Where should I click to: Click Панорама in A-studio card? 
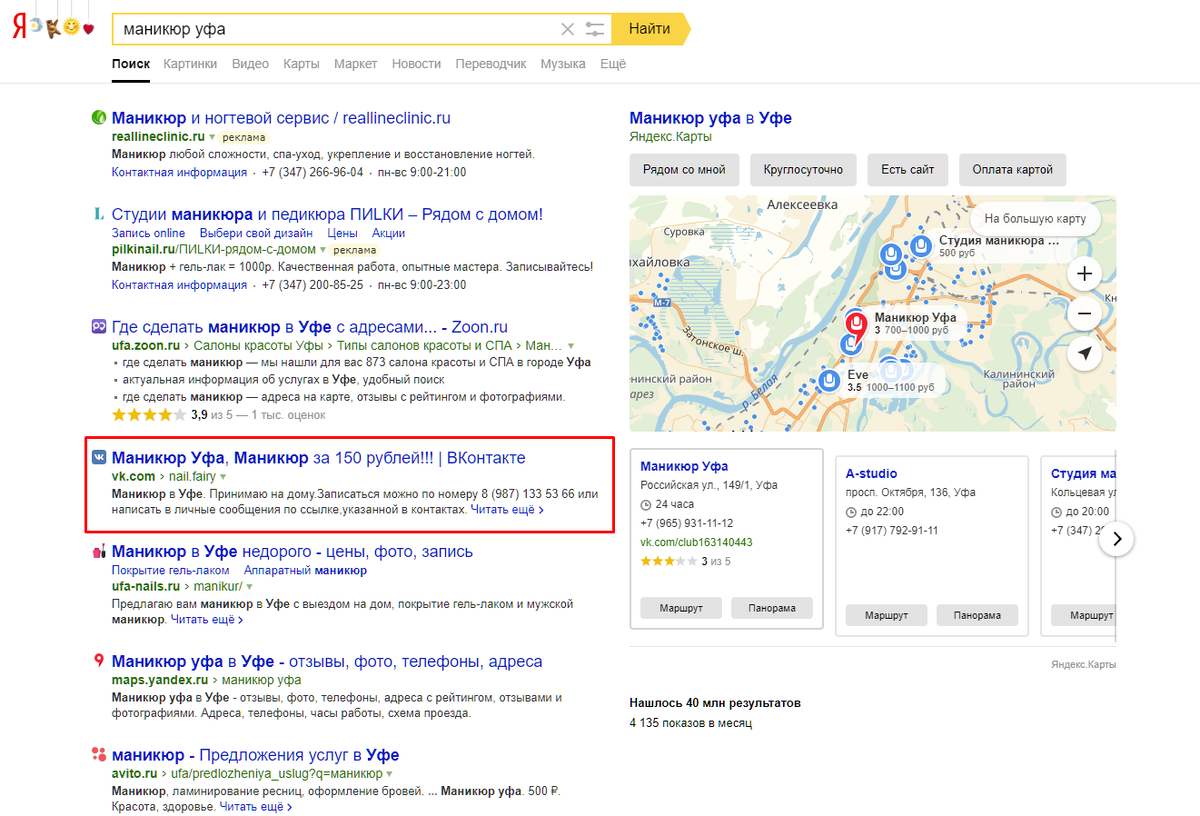pos(977,615)
